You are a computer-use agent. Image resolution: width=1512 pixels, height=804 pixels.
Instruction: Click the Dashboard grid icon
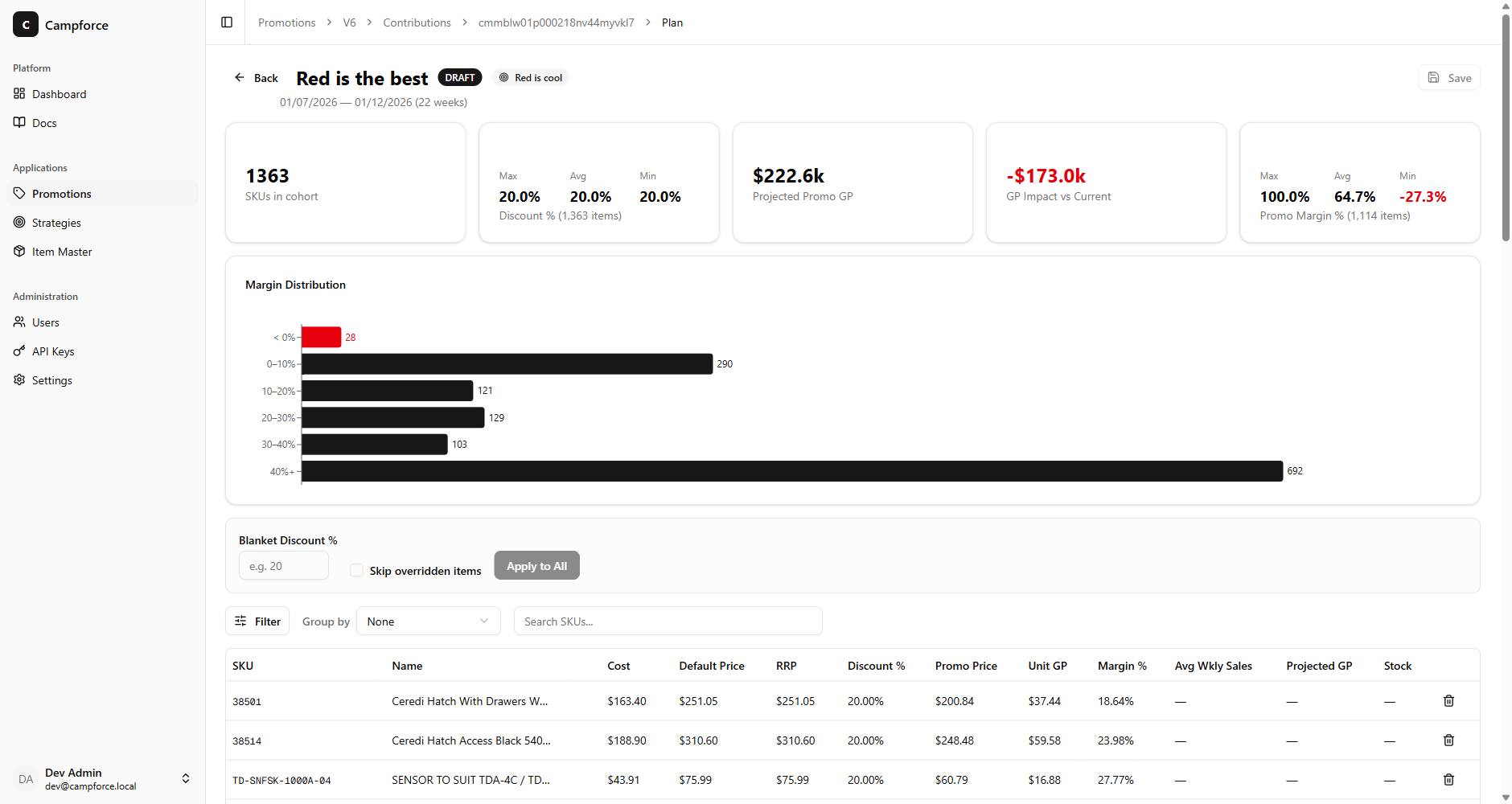(x=19, y=93)
